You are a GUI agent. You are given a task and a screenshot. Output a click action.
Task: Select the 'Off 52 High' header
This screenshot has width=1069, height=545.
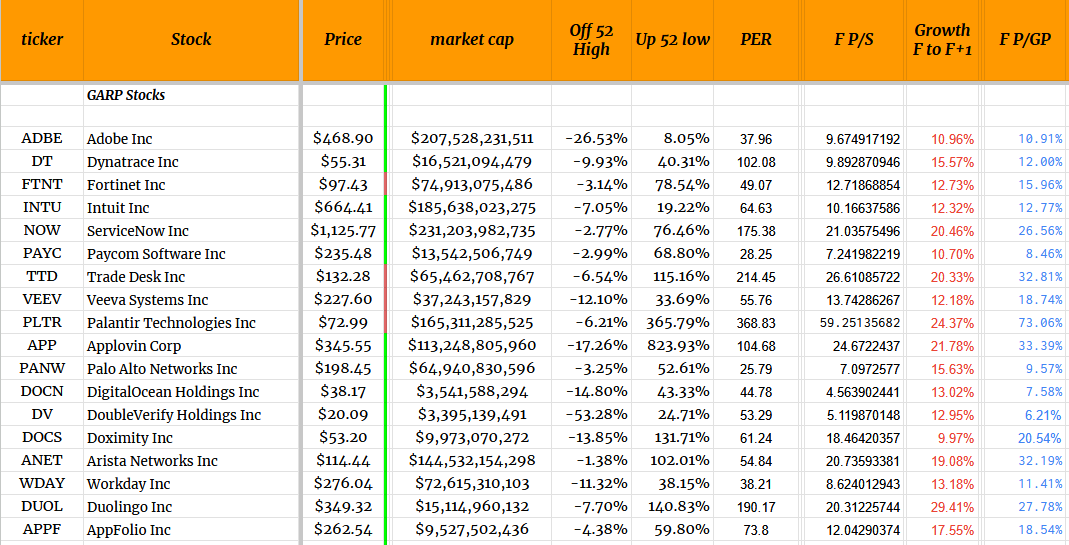591,40
